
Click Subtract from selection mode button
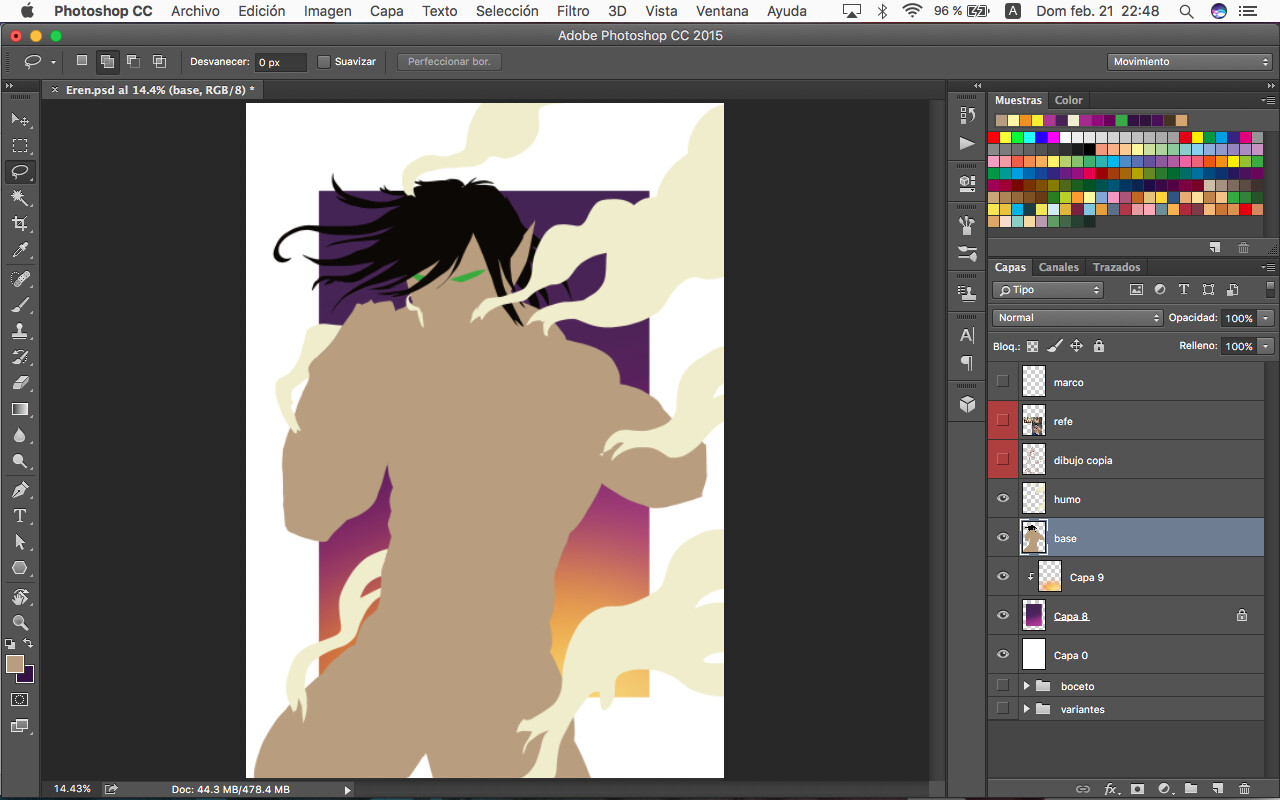[133, 62]
